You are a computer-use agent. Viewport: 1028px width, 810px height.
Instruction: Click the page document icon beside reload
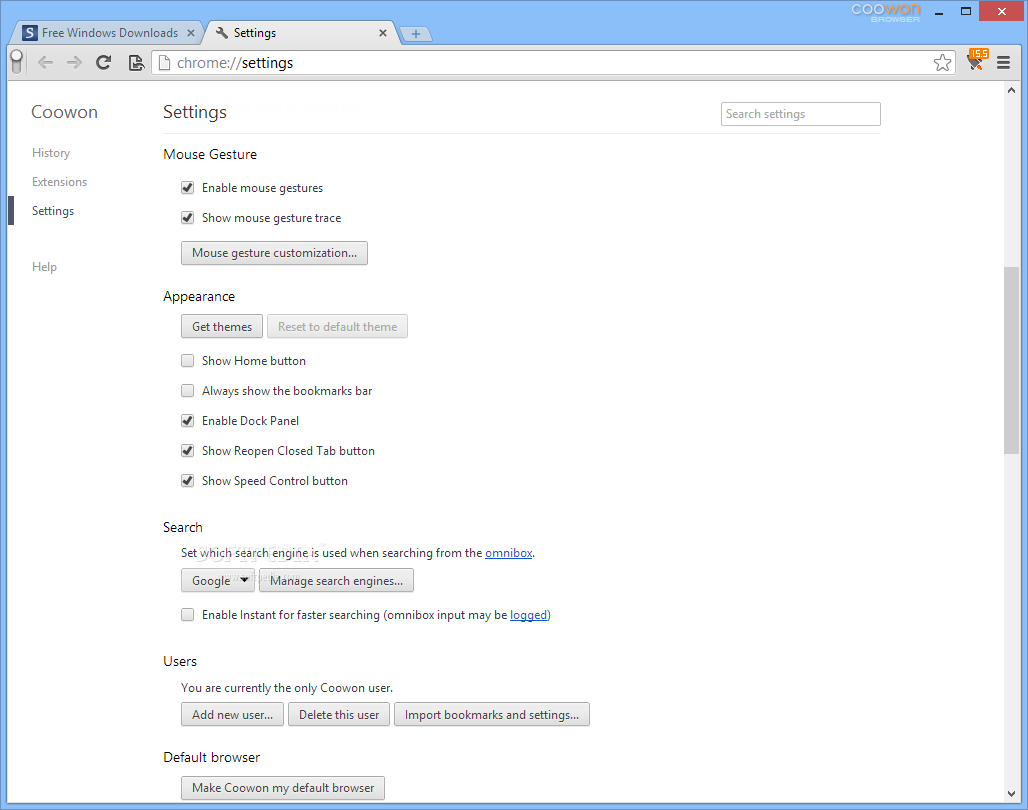(x=136, y=62)
